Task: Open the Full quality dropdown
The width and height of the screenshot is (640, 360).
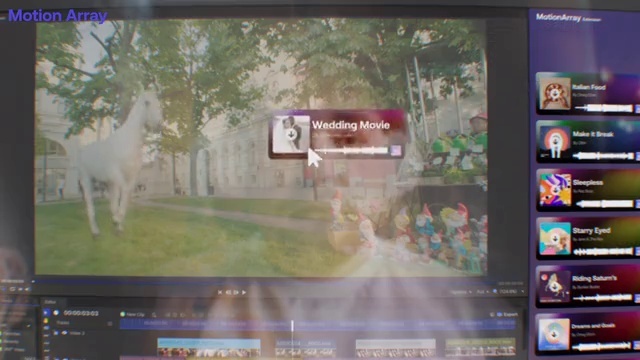Action: pos(482,292)
